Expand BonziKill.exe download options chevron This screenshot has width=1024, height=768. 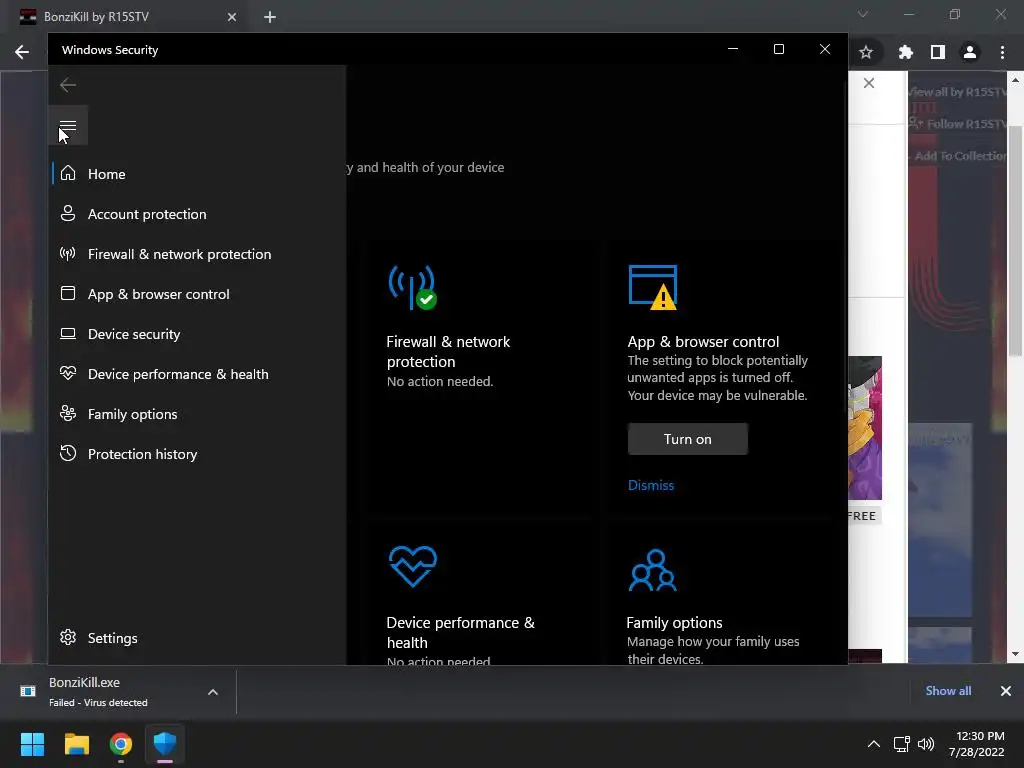tap(213, 692)
